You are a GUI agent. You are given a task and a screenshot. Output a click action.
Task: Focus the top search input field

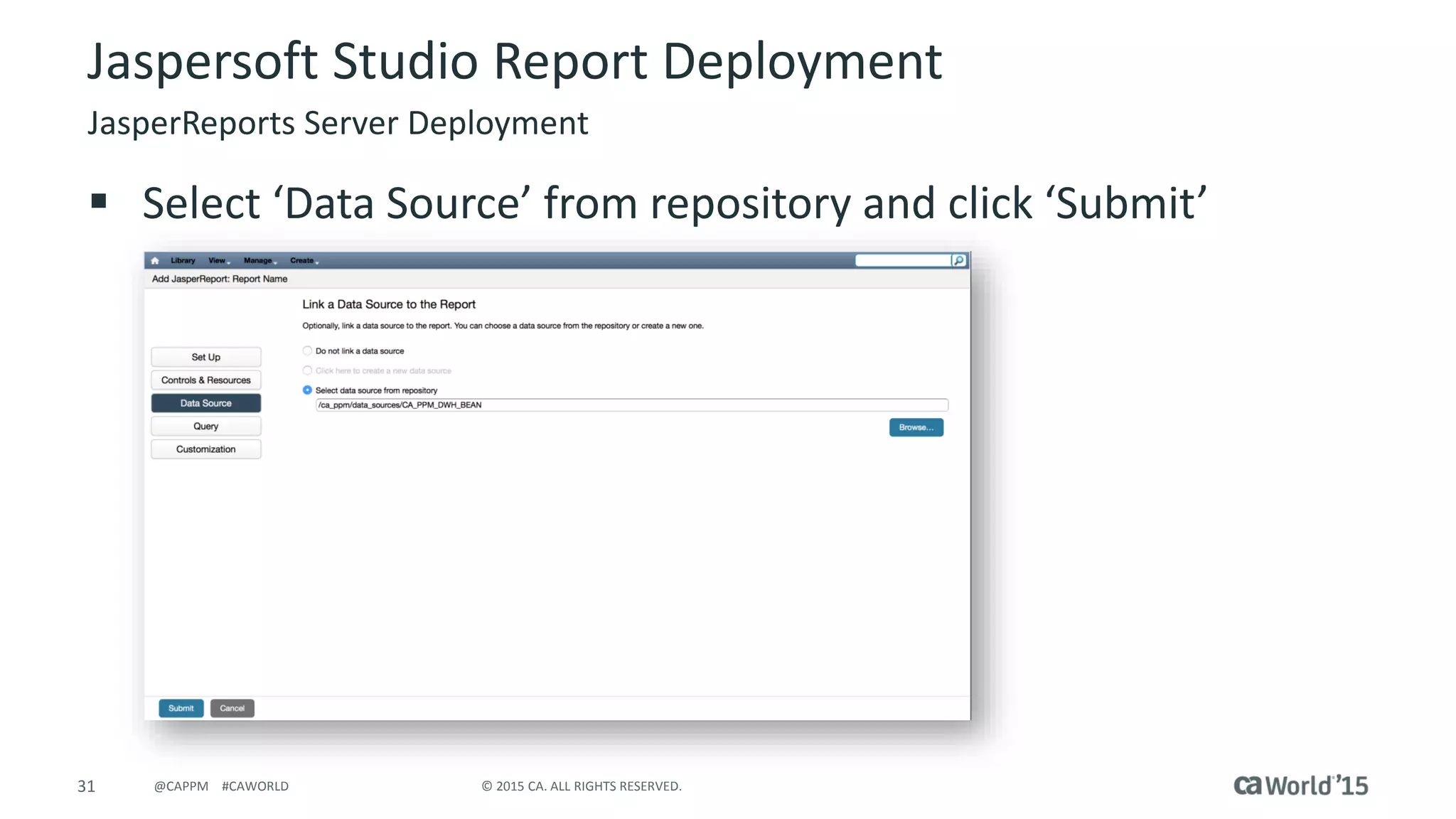903,260
